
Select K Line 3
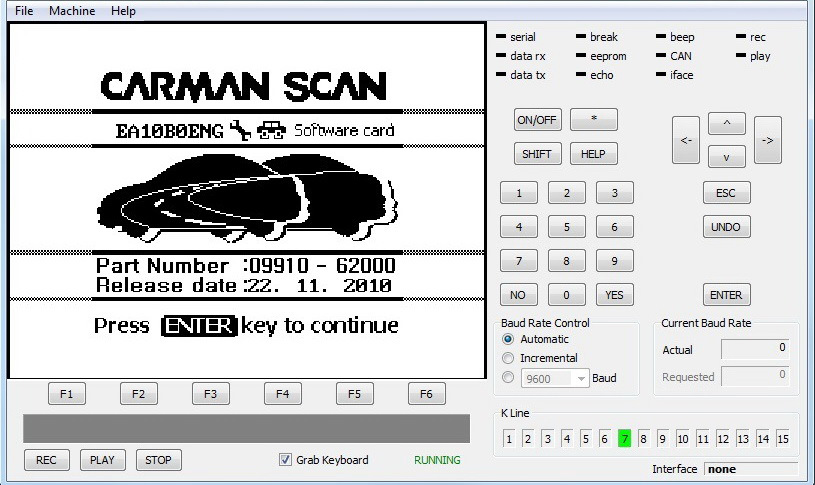547,439
